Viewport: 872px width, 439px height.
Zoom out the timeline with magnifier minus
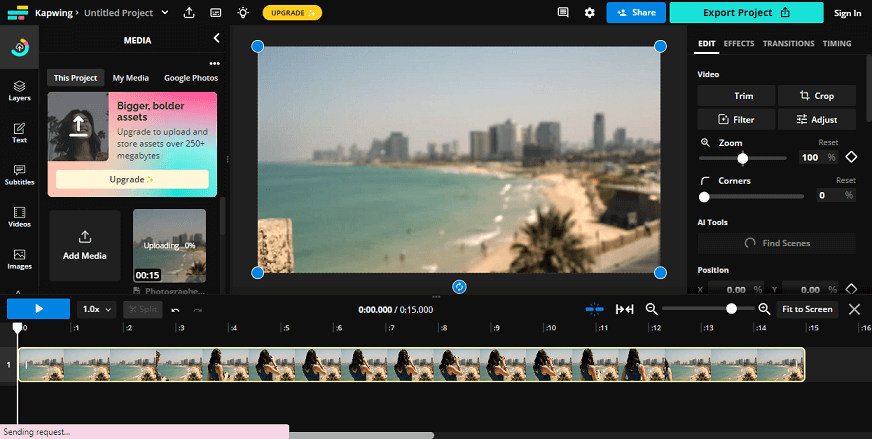[x=651, y=309]
